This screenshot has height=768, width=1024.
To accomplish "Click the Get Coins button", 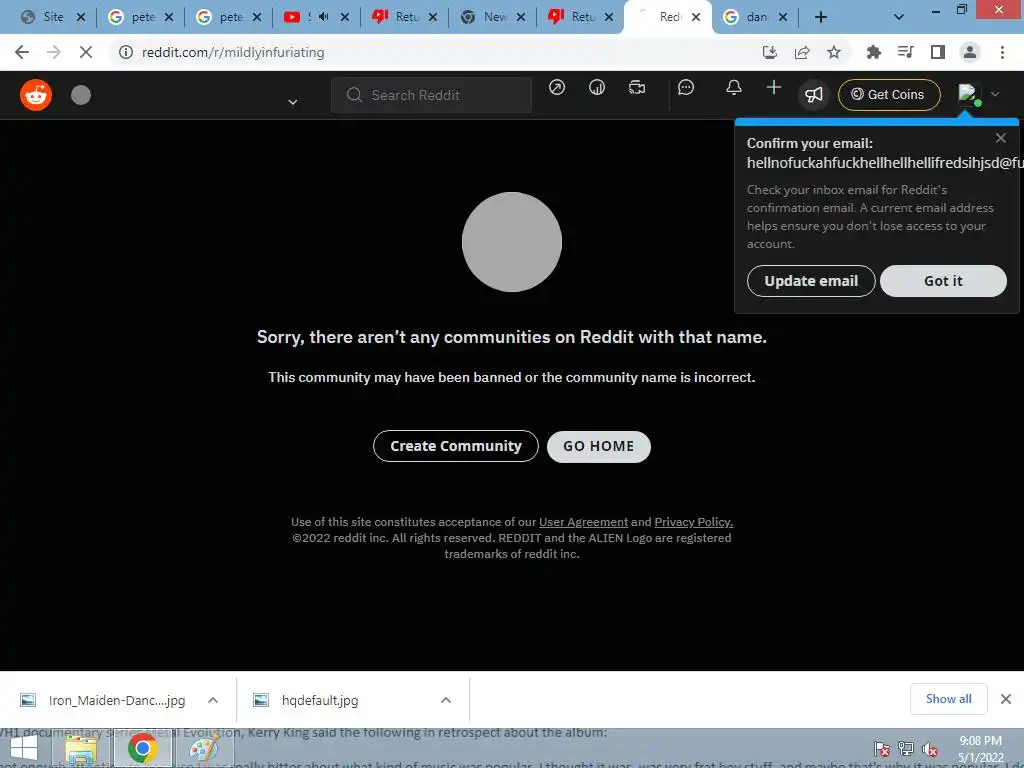I will click(889, 95).
